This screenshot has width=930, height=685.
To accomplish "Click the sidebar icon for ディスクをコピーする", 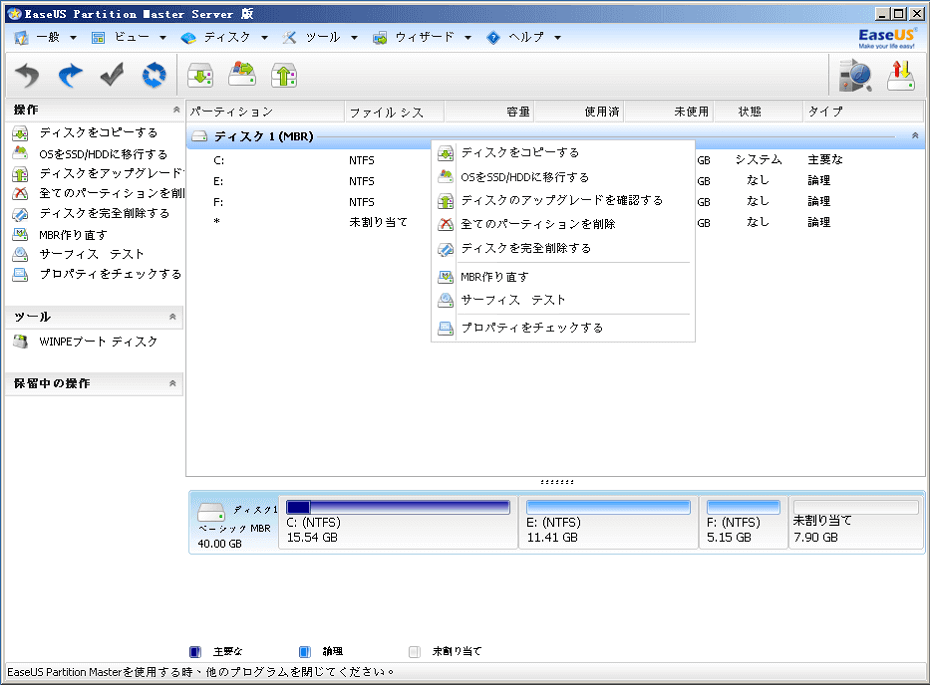I will click(20, 133).
